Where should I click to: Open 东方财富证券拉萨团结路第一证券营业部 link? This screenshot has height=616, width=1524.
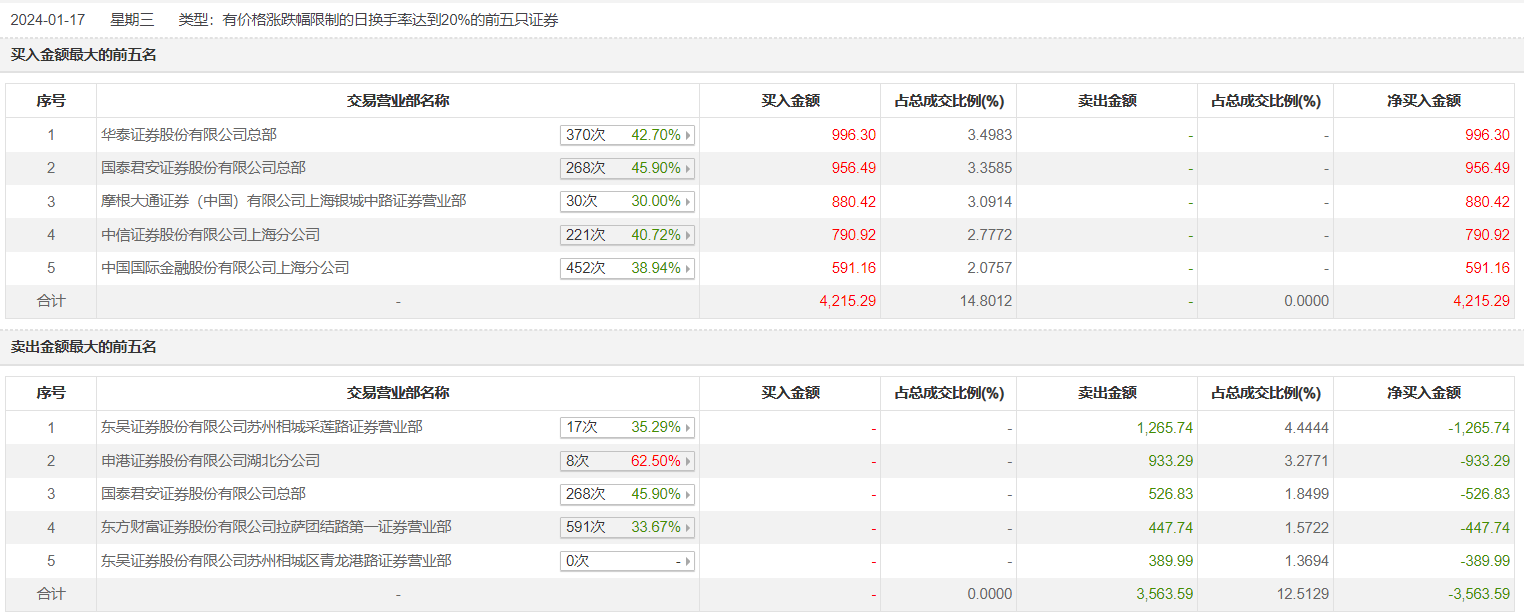[x=276, y=527]
